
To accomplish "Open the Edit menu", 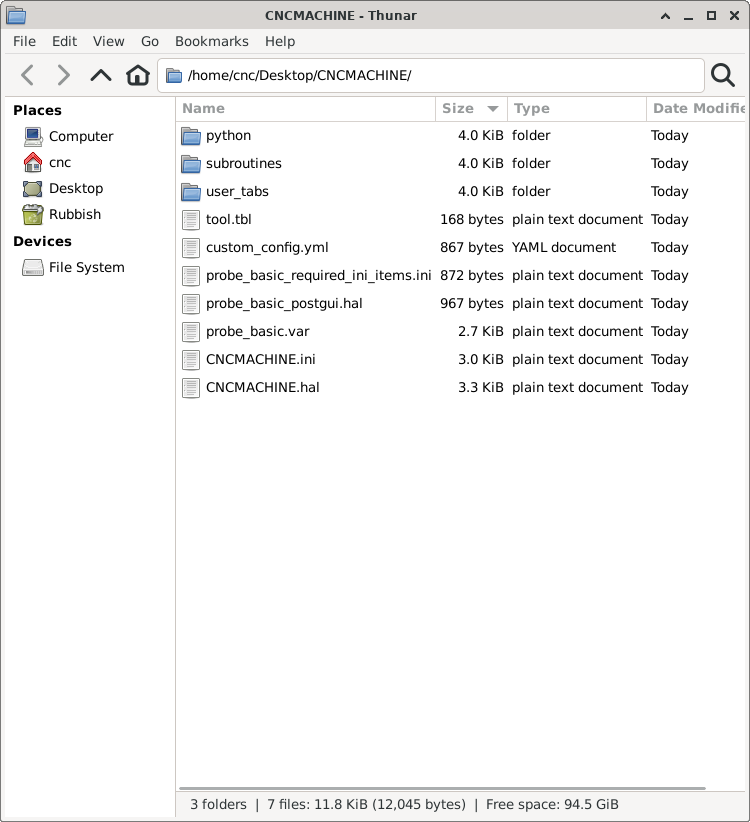I will [64, 41].
